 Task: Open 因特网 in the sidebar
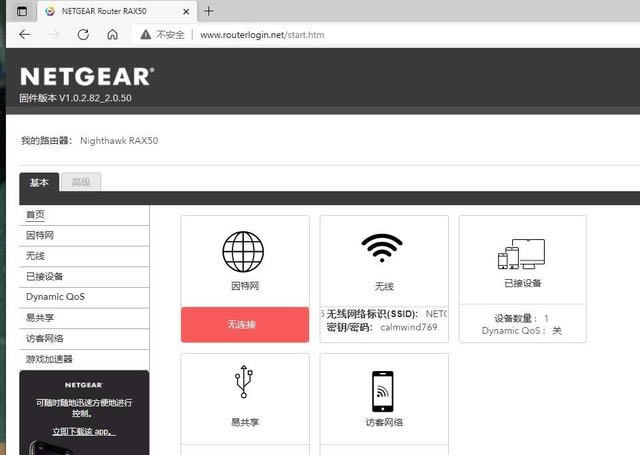point(40,235)
